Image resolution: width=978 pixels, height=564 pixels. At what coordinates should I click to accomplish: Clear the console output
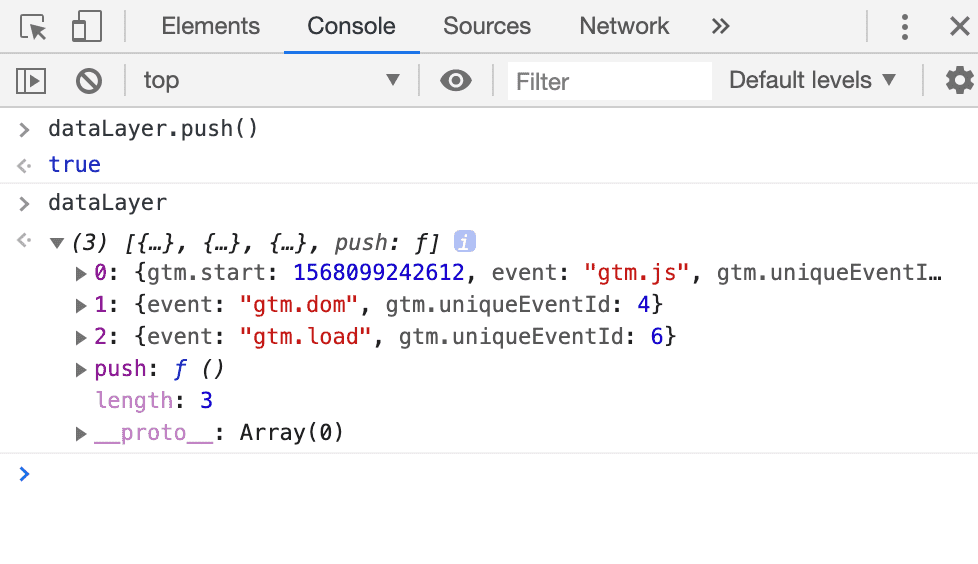(89, 80)
